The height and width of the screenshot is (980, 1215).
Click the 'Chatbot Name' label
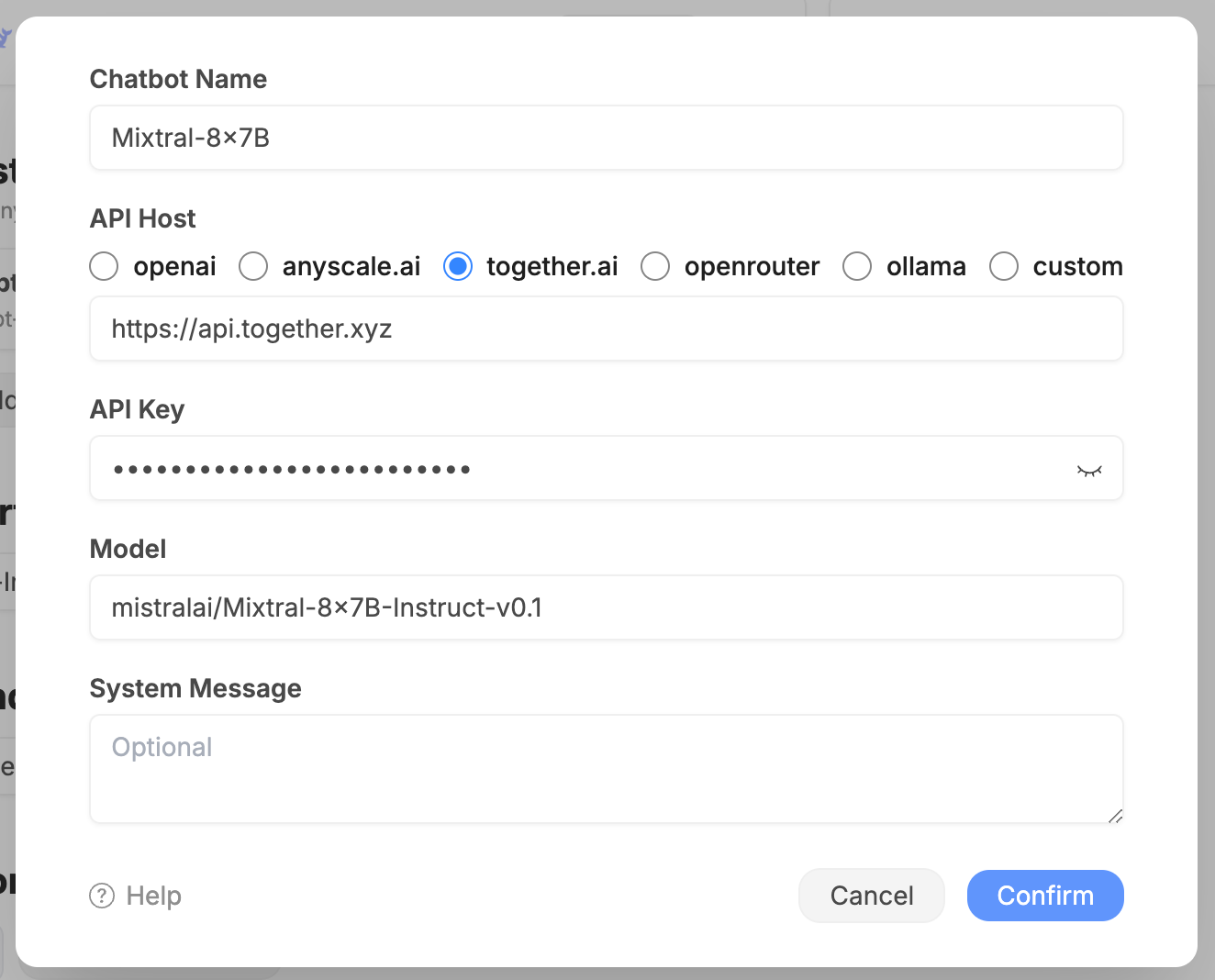[x=178, y=79]
